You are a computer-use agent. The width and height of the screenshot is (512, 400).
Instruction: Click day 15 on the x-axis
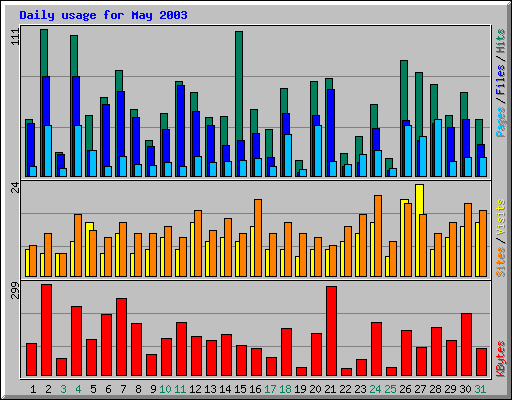point(240,389)
